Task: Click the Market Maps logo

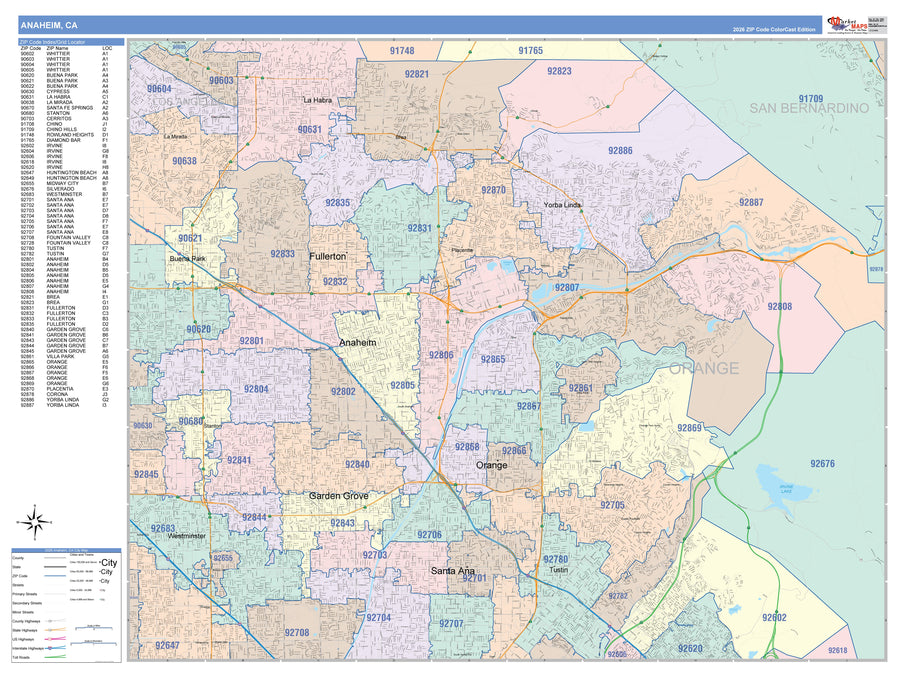Action: [x=848, y=25]
